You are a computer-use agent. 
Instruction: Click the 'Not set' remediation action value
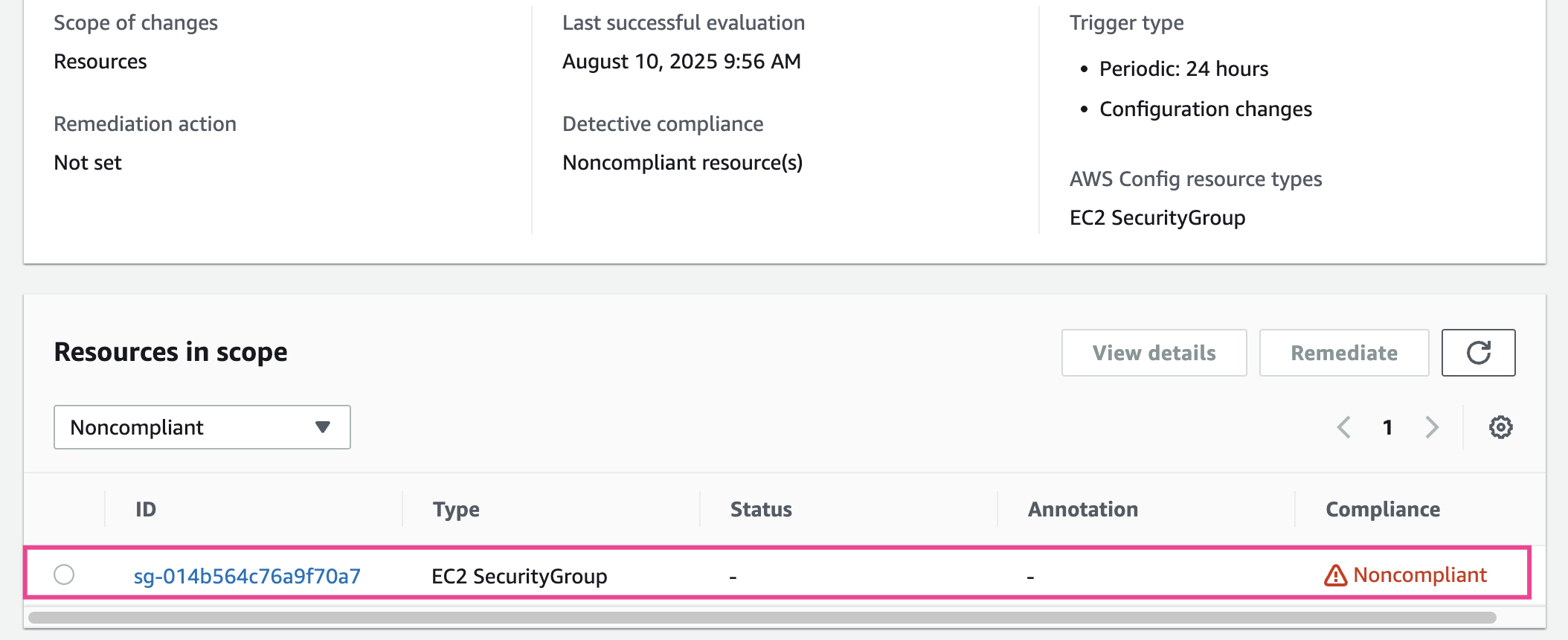tap(88, 162)
